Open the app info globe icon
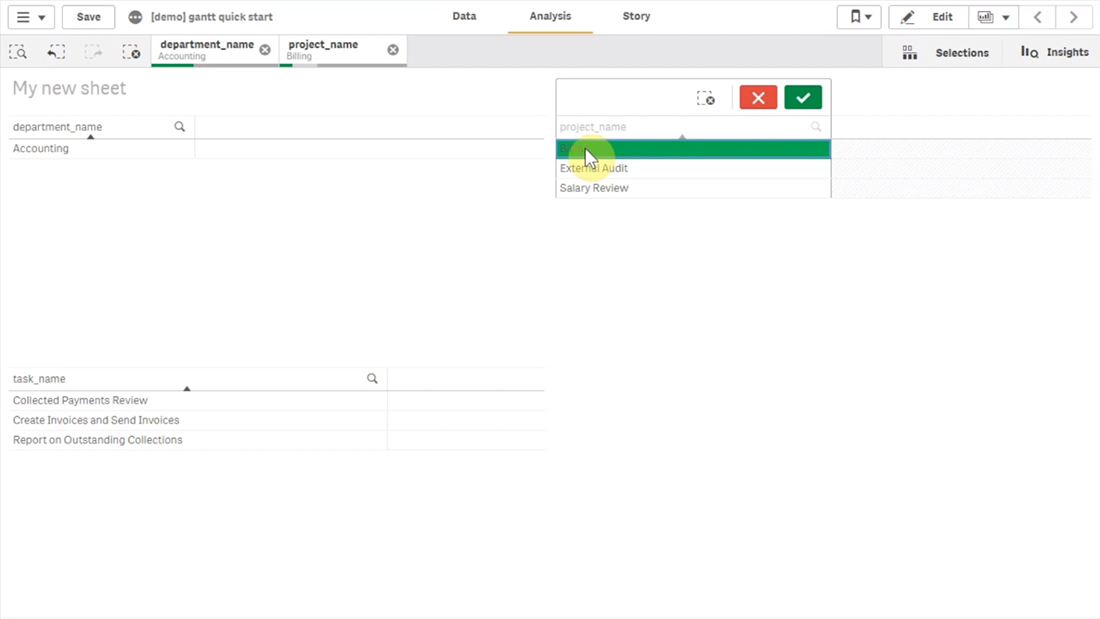This screenshot has height=619, width=1100. pyautogui.click(x=135, y=16)
